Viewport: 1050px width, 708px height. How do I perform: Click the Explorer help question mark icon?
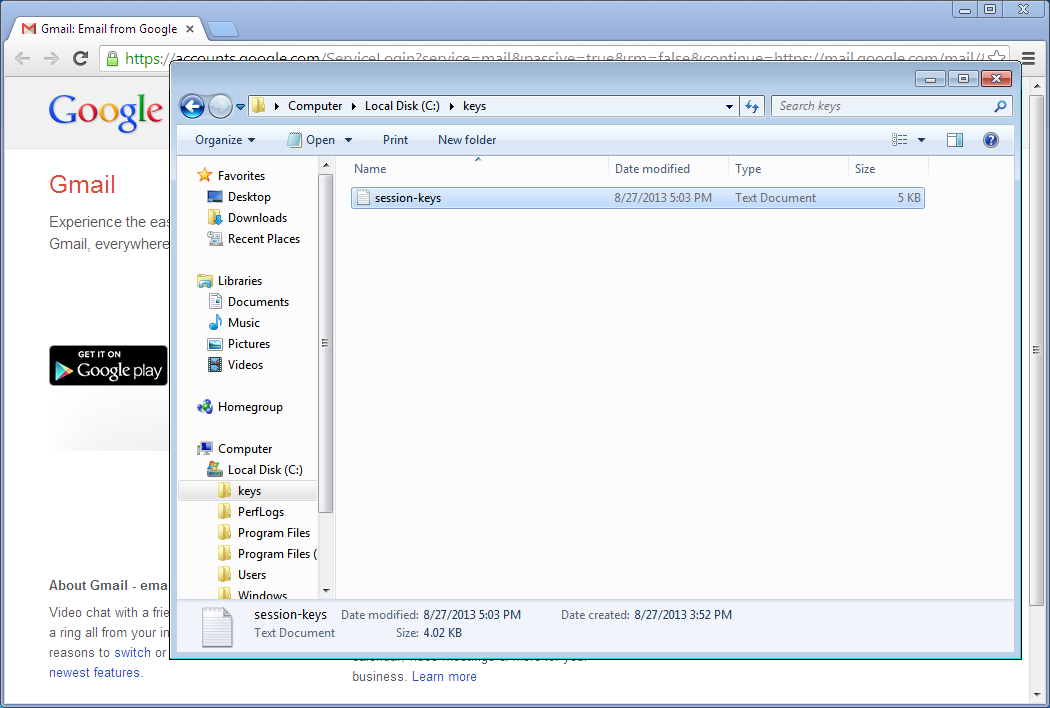click(990, 140)
